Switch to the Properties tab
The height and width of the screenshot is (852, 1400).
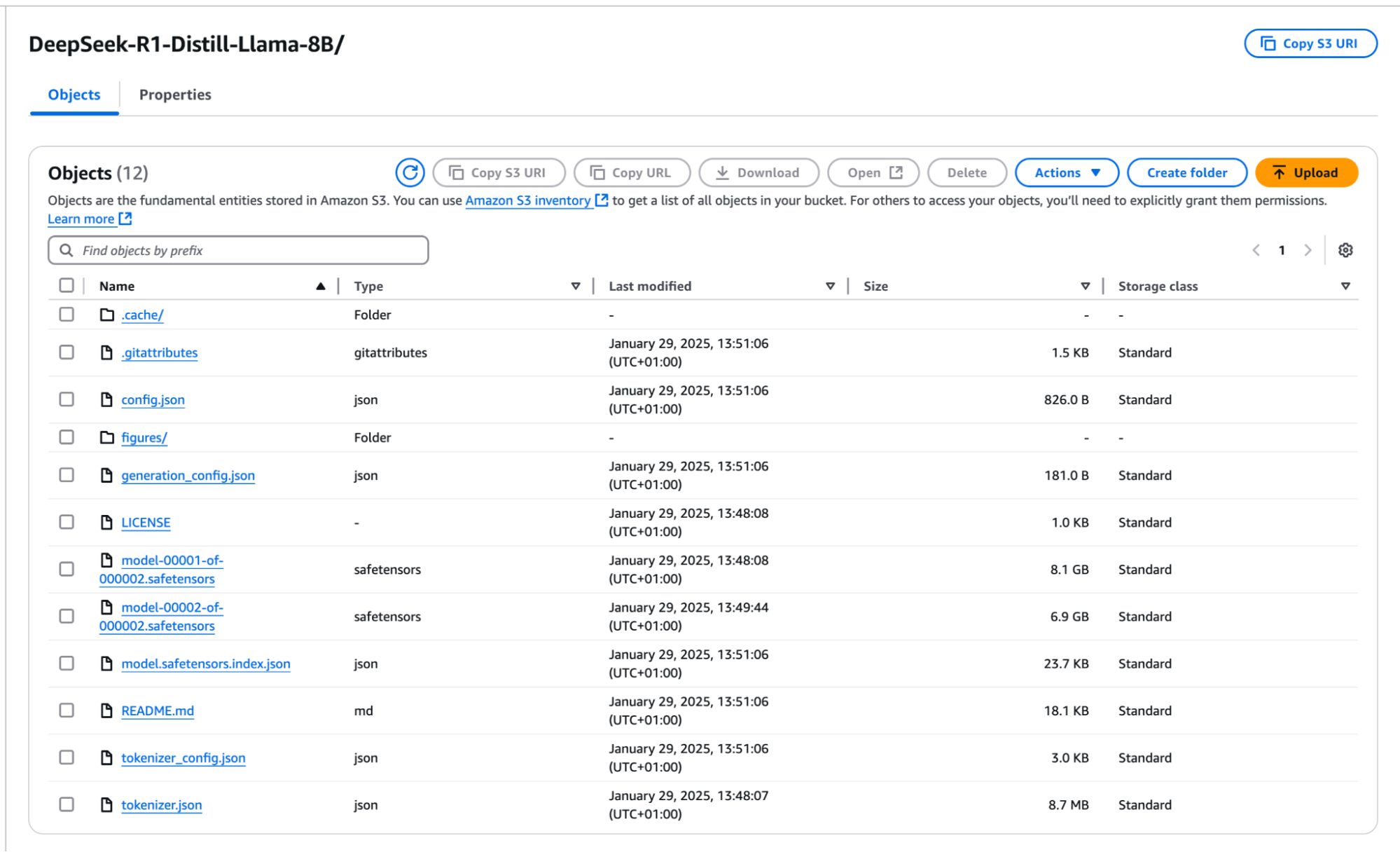coord(175,95)
